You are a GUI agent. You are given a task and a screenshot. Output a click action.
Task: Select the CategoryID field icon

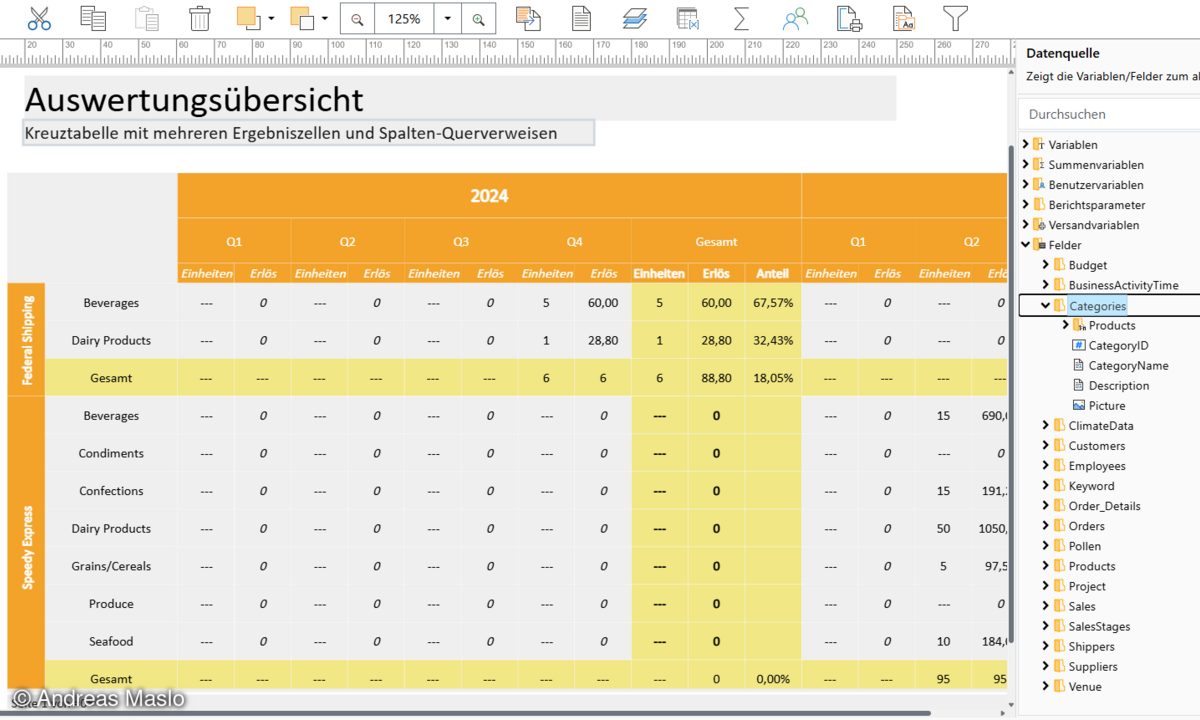point(1078,345)
